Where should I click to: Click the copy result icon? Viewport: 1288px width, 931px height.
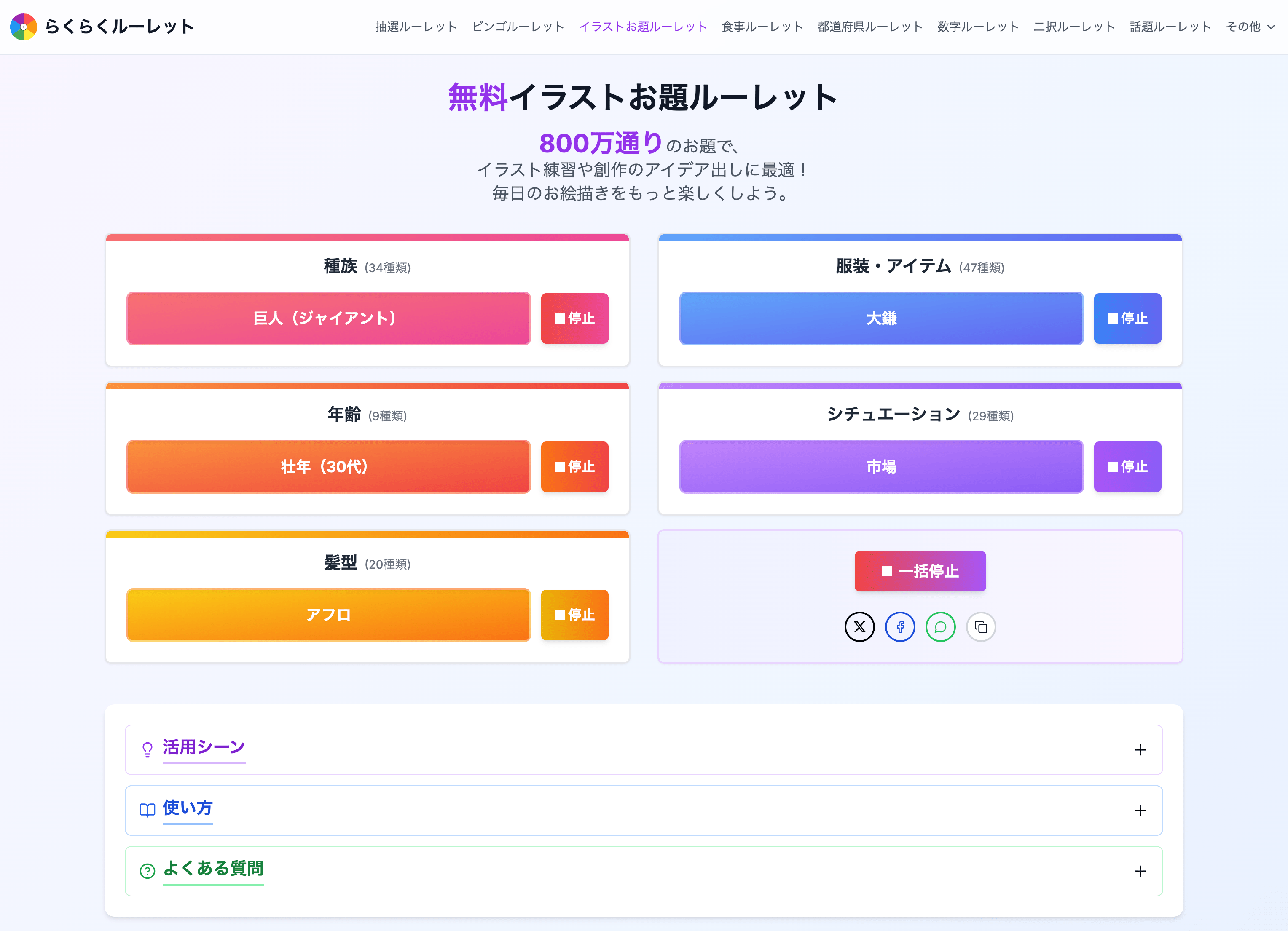(981, 627)
